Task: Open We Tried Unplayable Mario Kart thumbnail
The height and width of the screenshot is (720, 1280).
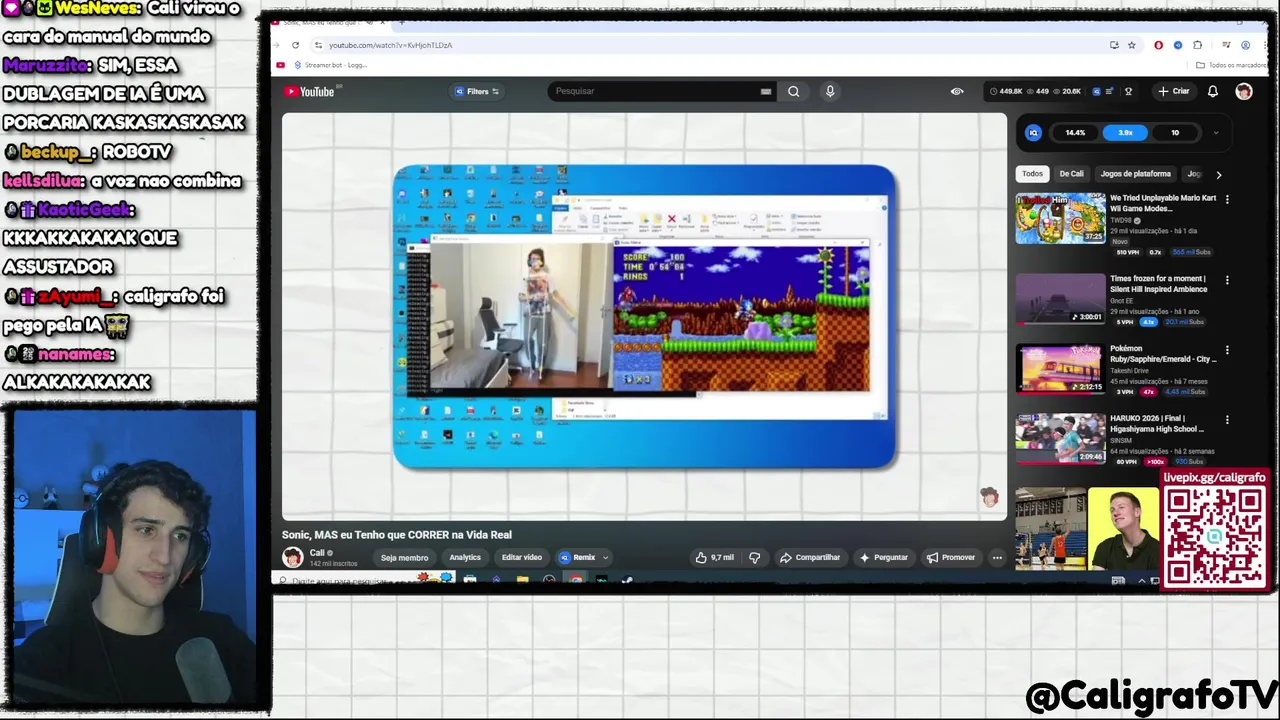Action: [x=1060, y=218]
